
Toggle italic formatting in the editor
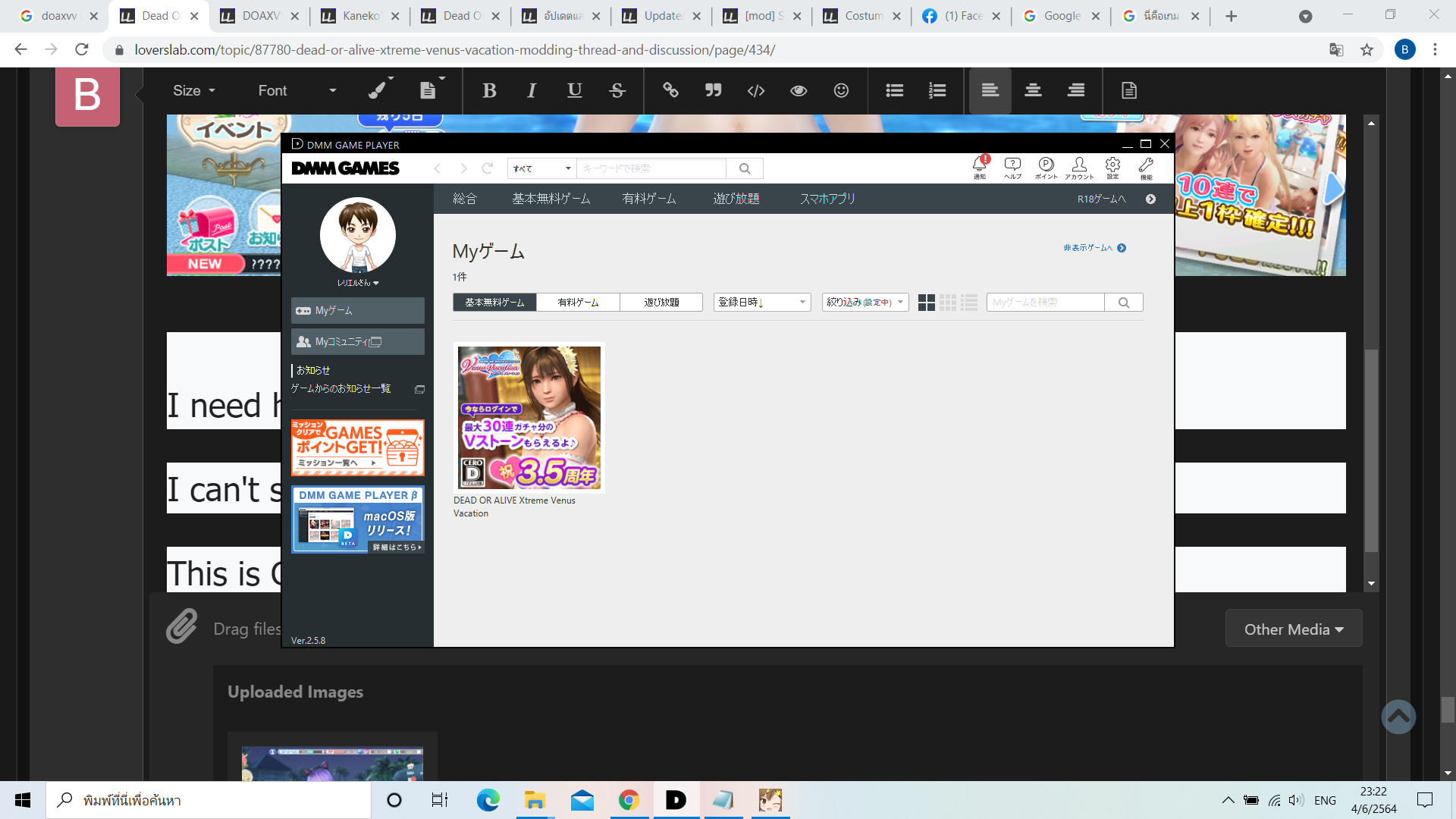pos(532,91)
